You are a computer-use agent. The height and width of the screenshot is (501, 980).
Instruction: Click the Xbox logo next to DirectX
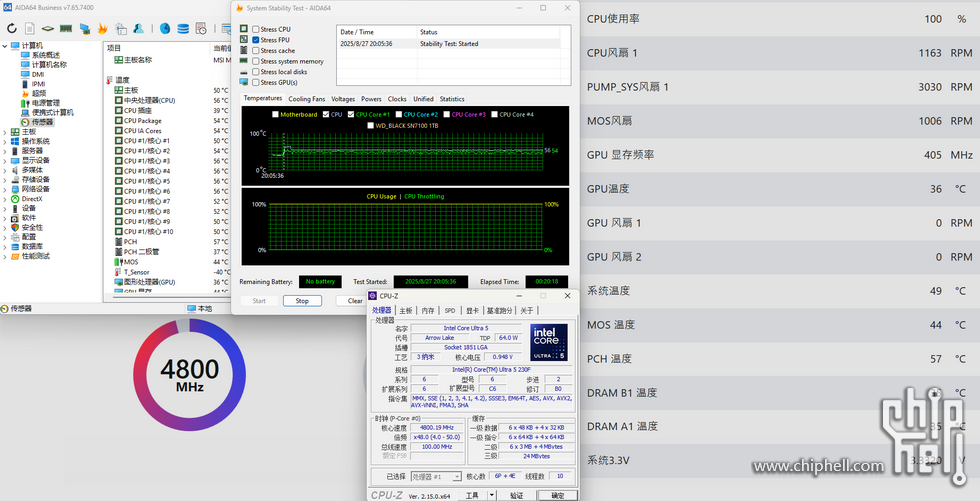pos(15,199)
